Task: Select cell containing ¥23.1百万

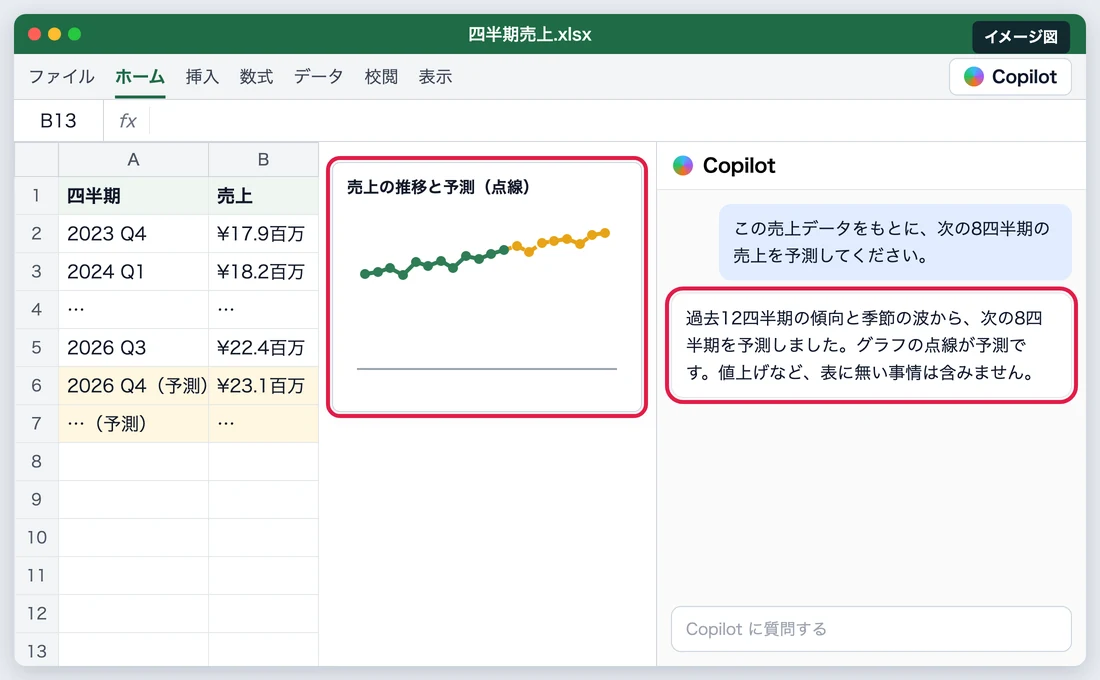Action: pos(263,385)
